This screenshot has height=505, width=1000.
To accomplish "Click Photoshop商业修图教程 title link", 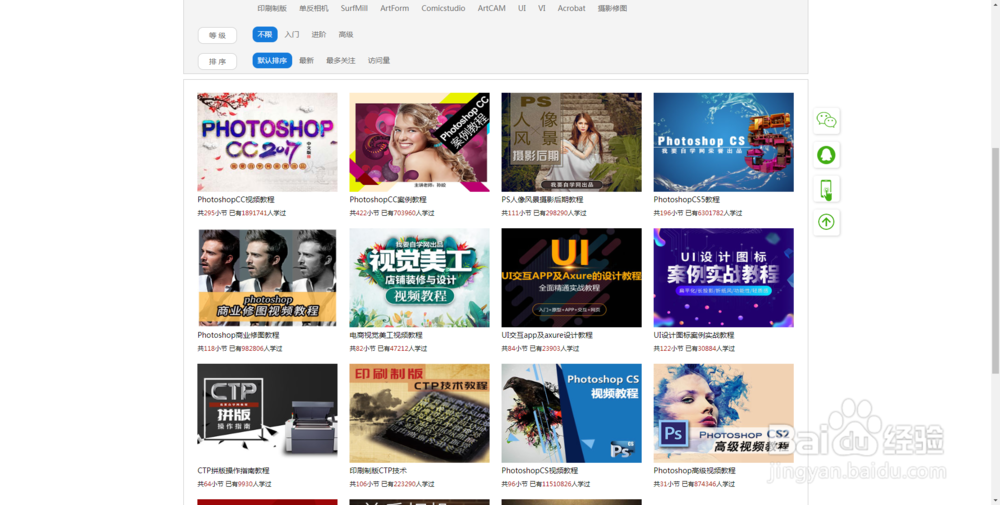I will coord(238,335).
